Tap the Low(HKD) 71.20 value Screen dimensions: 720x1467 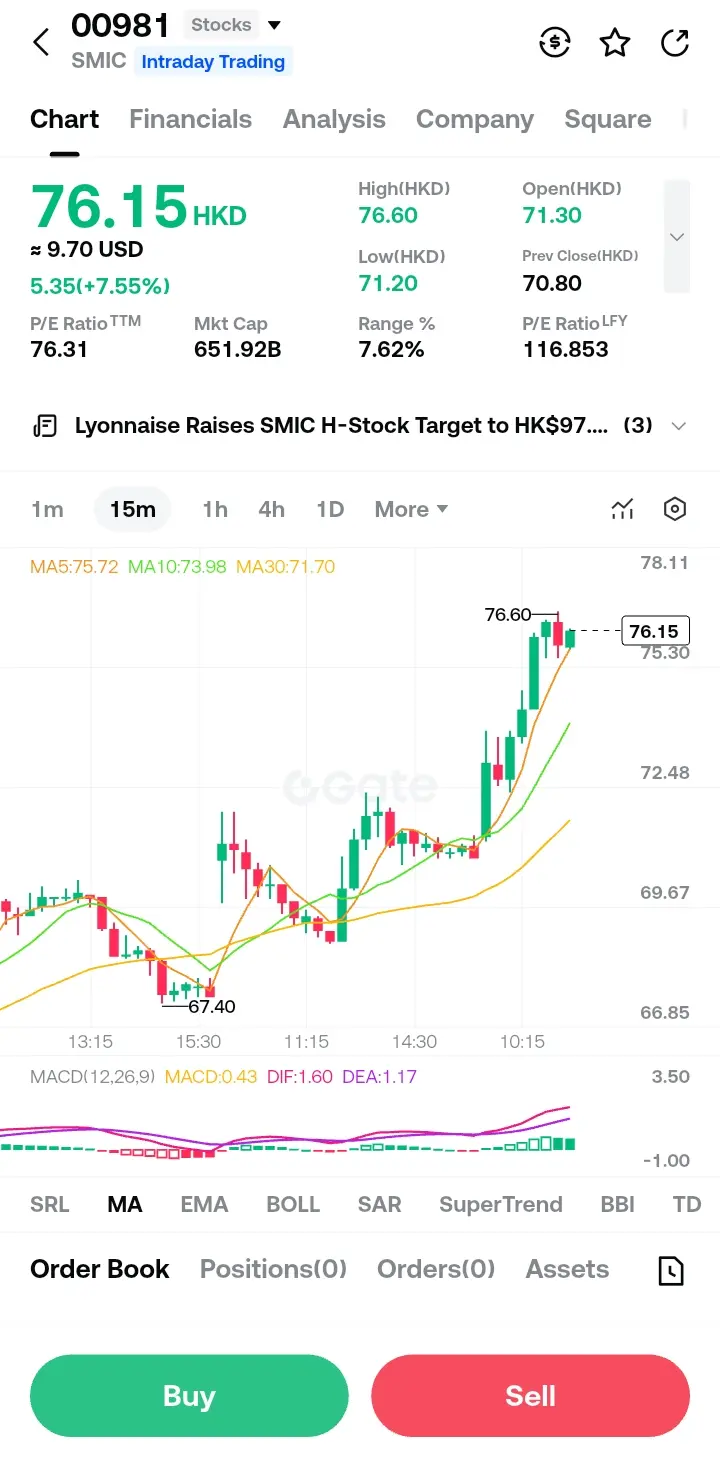point(388,283)
